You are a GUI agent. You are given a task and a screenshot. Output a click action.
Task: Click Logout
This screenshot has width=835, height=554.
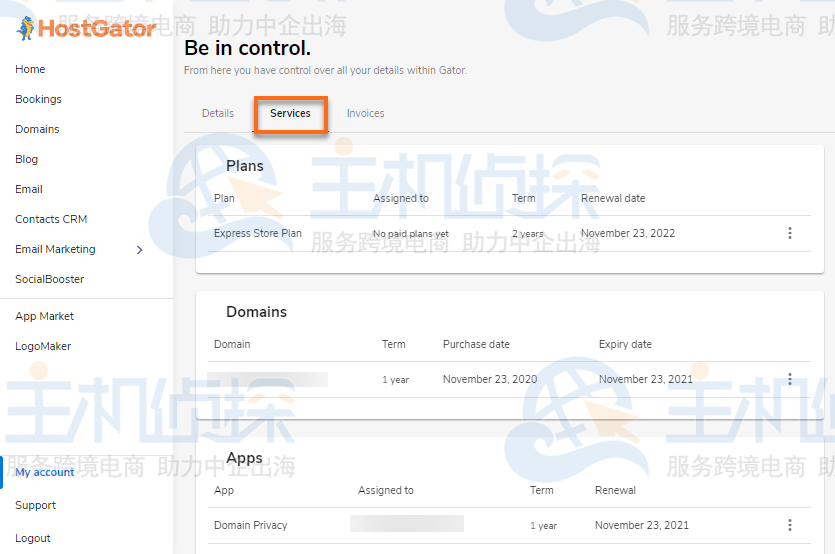tap(33, 538)
